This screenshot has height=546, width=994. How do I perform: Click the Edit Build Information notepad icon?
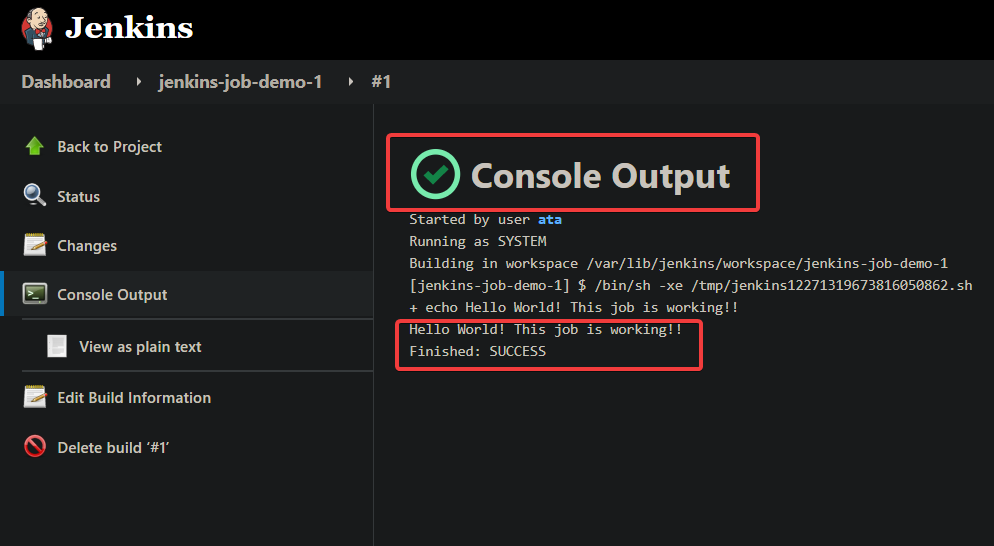point(35,397)
